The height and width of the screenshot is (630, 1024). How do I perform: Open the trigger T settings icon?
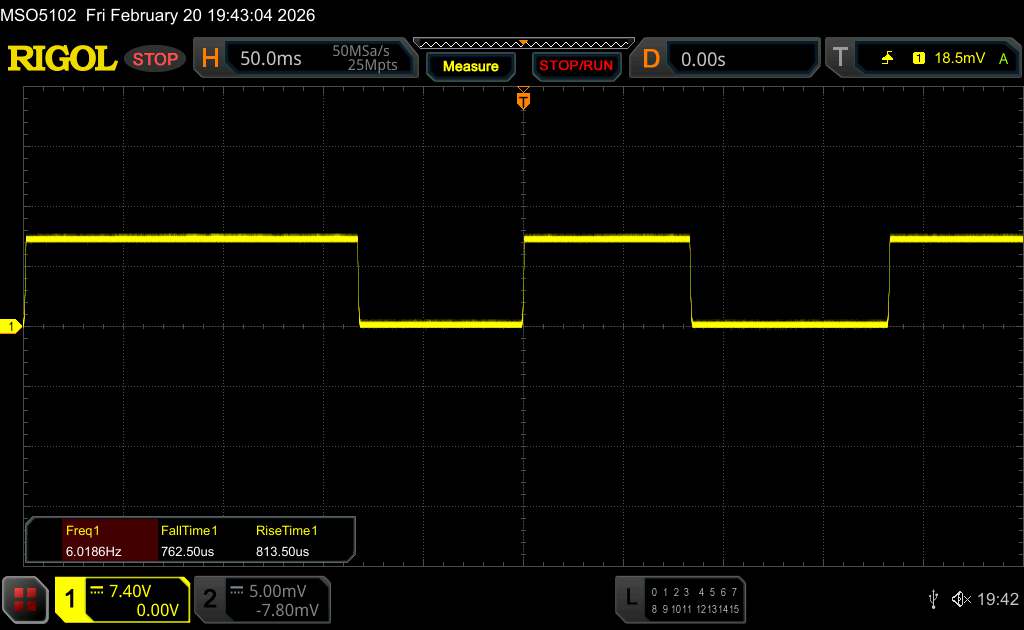[840, 59]
